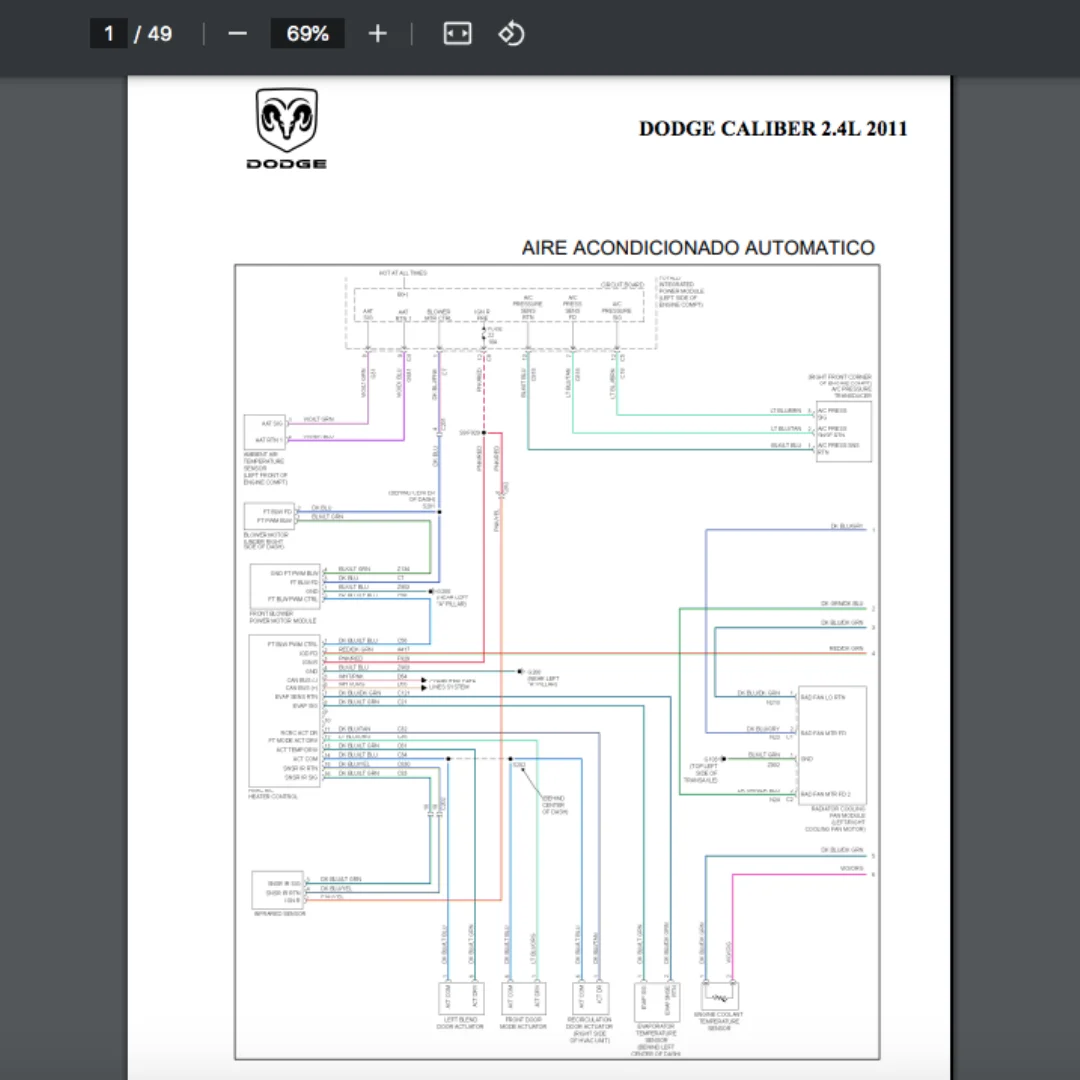This screenshot has width=1080, height=1080.
Task: Click the infrared sensor component box
Action: pos(278,890)
